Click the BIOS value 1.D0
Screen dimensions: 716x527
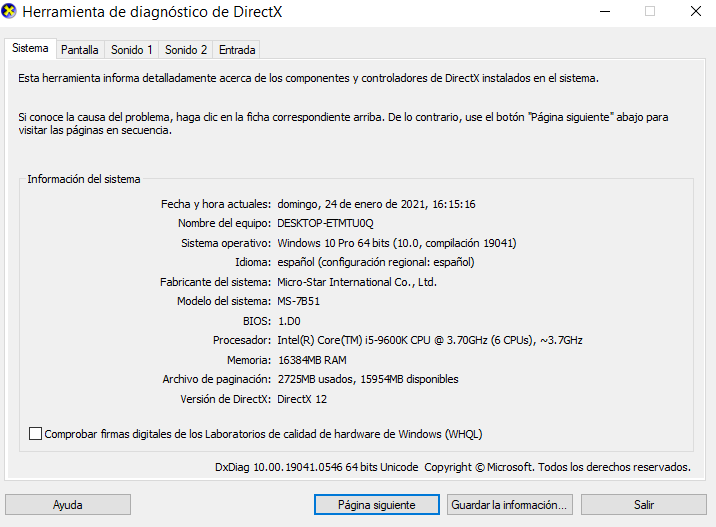tap(290, 321)
